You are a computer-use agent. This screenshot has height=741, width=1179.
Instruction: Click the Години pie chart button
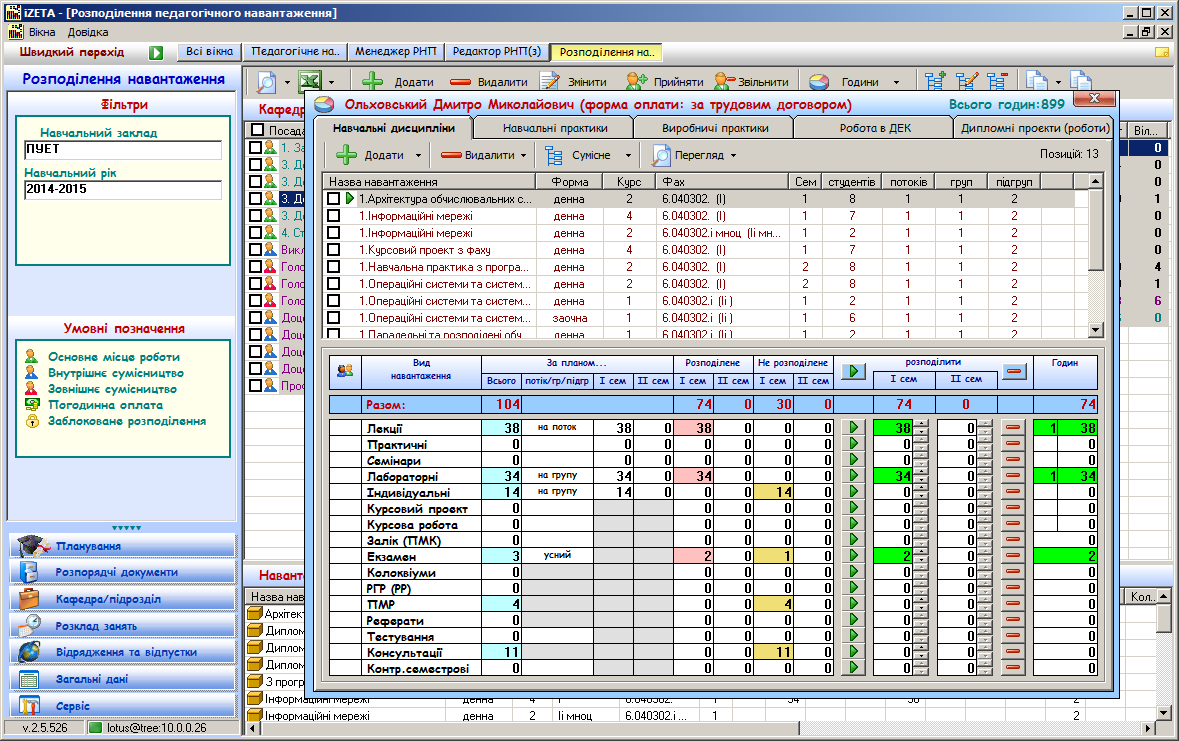pyautogui.click(x=844, y=81)
